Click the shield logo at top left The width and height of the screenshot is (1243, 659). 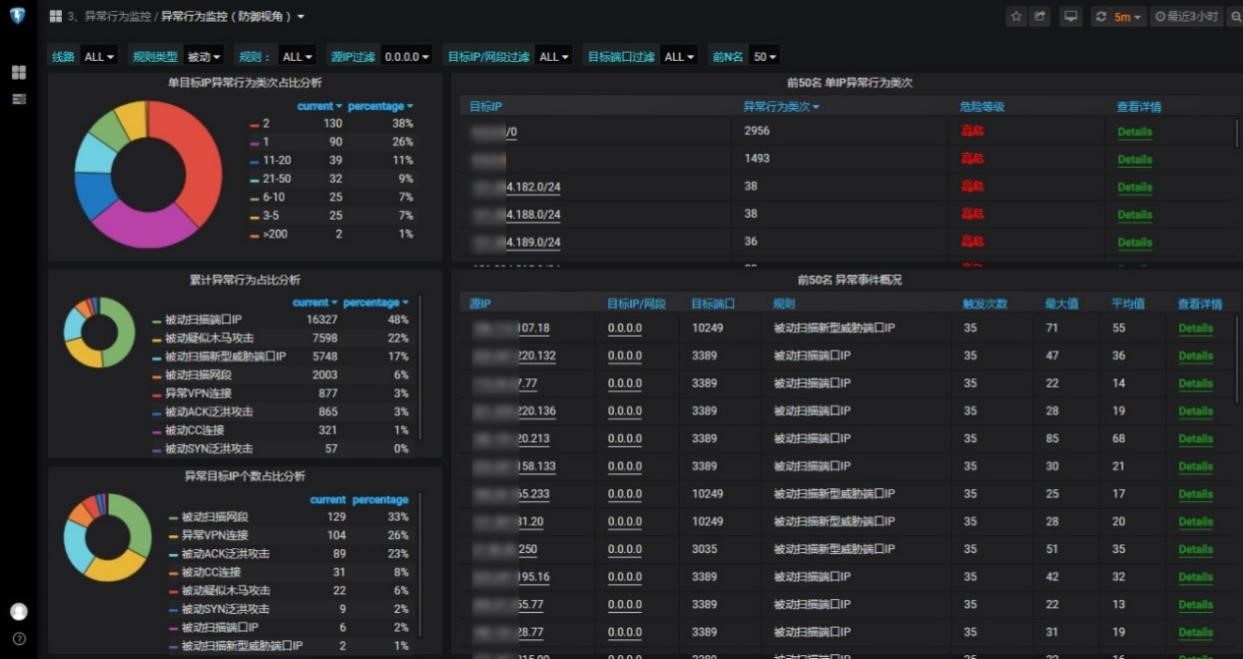coord(19,17)
